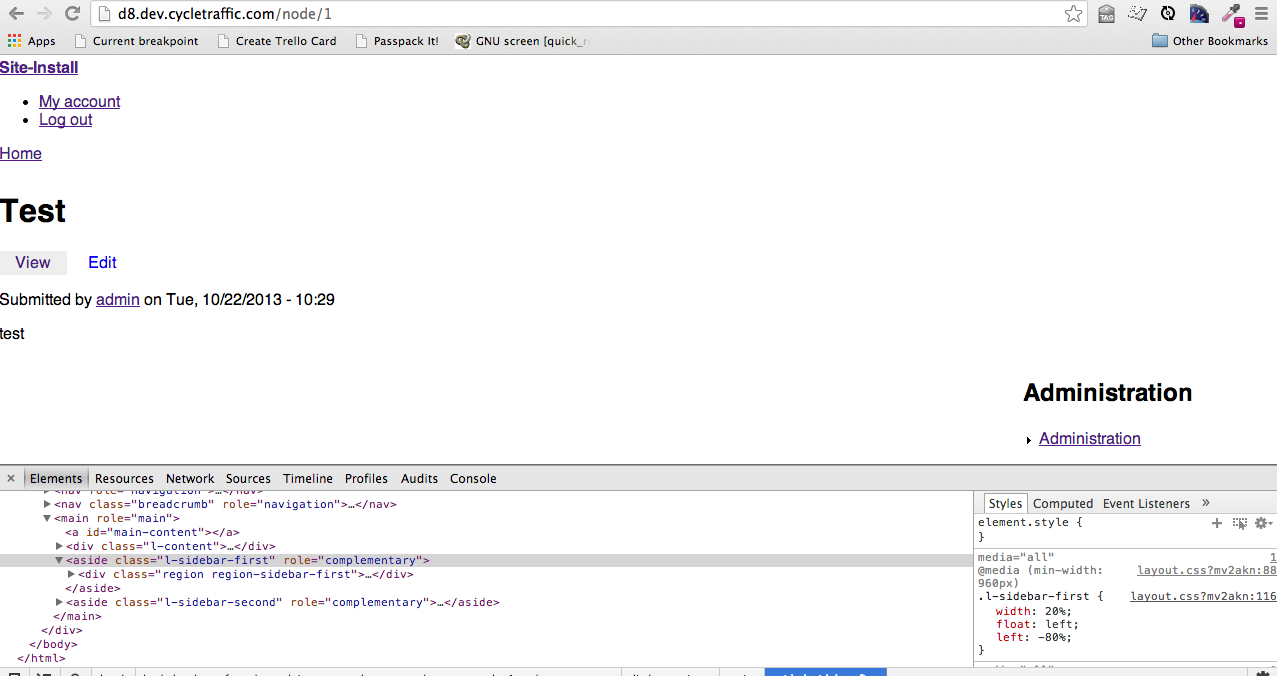Open the Chrome menu hamburger icon
1277x676 pixels.
(1261, 14)
